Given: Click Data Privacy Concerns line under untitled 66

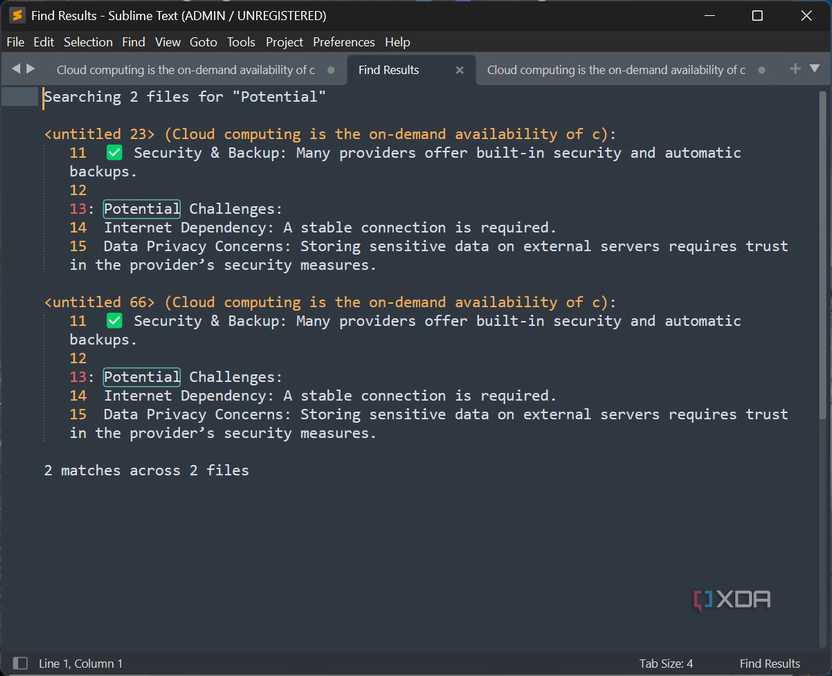Looking at the screenshot, I should coord(429,423).
